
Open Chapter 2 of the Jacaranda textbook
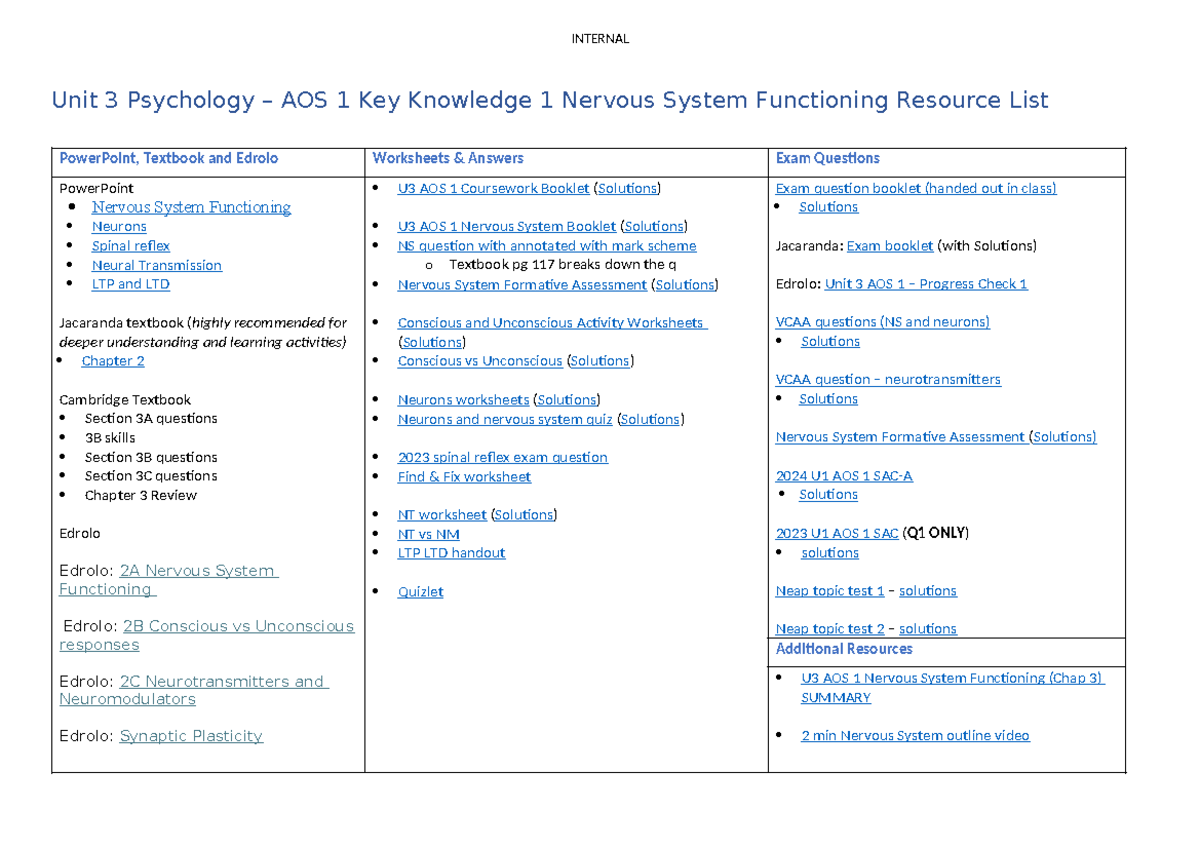tap(112, 361)
